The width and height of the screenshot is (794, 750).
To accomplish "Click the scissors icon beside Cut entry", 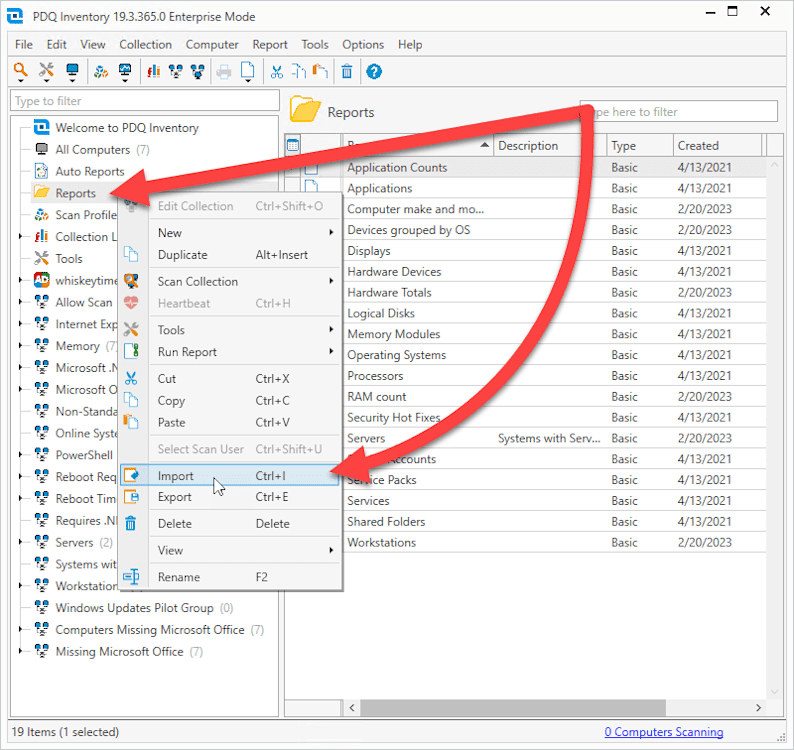I will coord(131,378).
